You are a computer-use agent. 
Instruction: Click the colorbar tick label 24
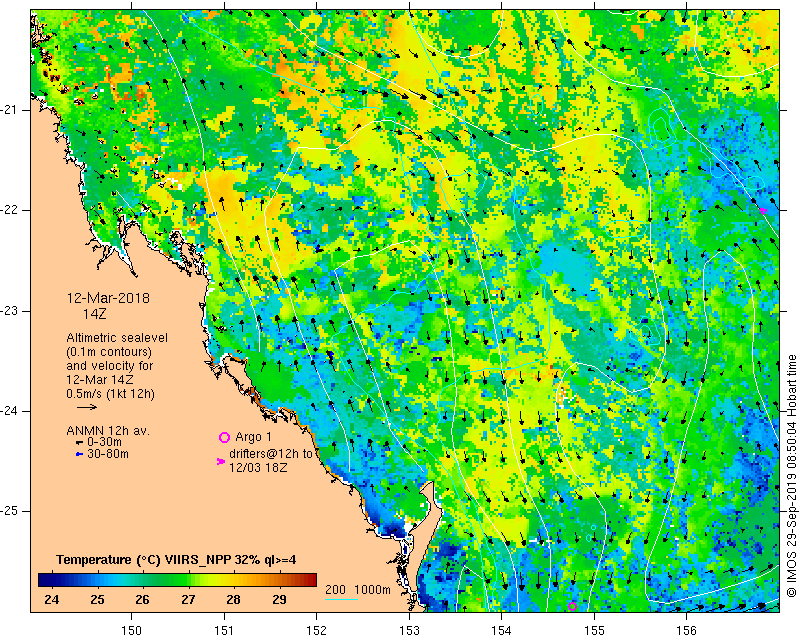tap(52, 599)
